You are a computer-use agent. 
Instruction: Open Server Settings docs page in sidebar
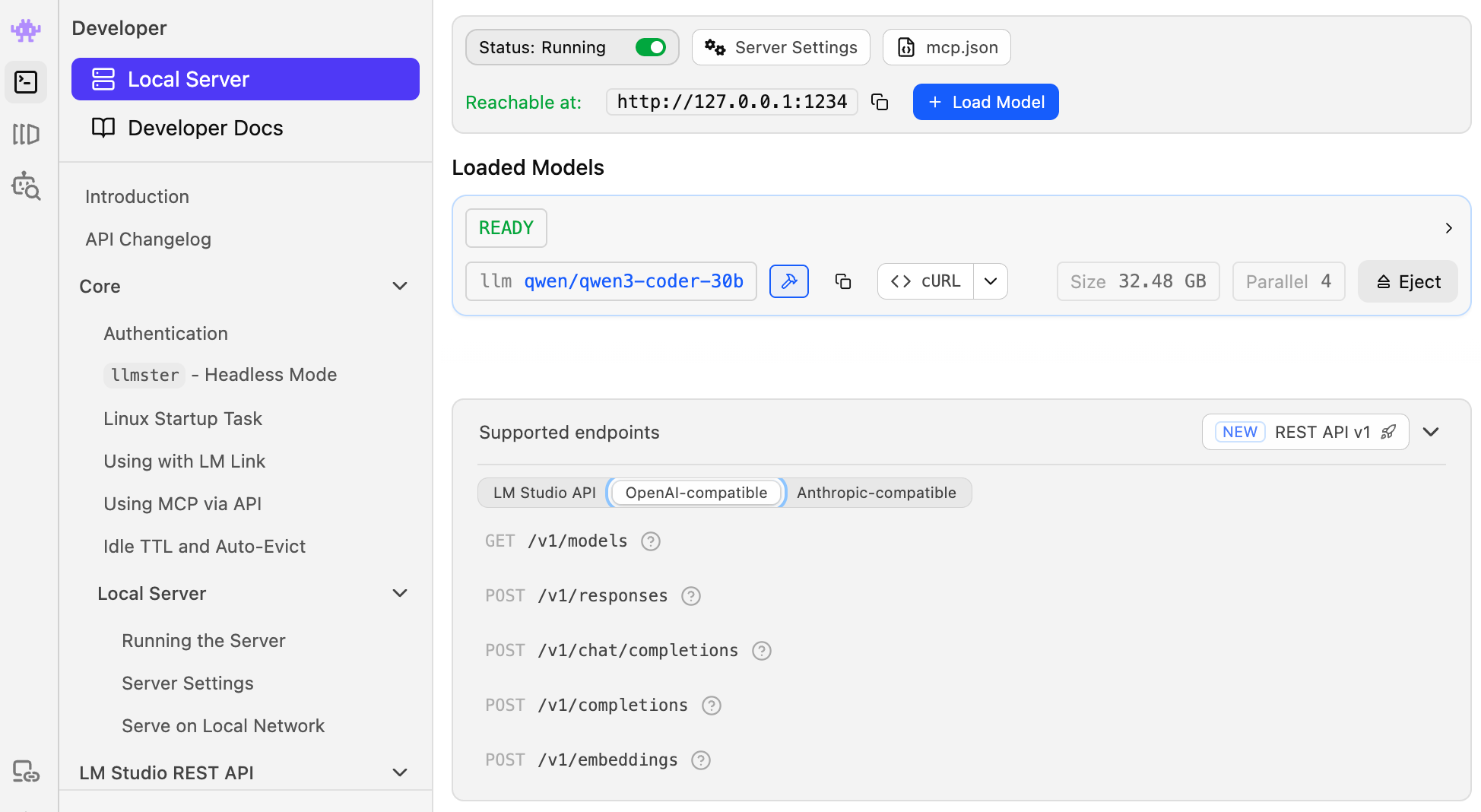[188, 683]
